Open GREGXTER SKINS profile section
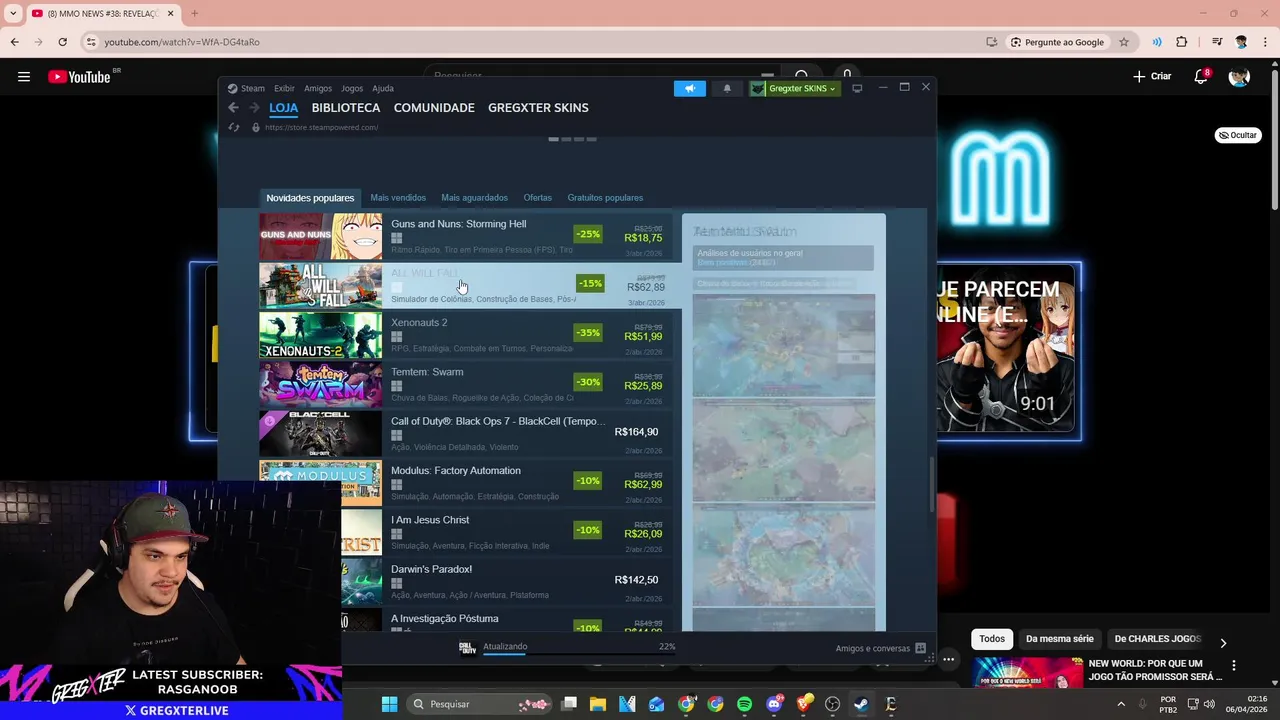 [538, 108]
